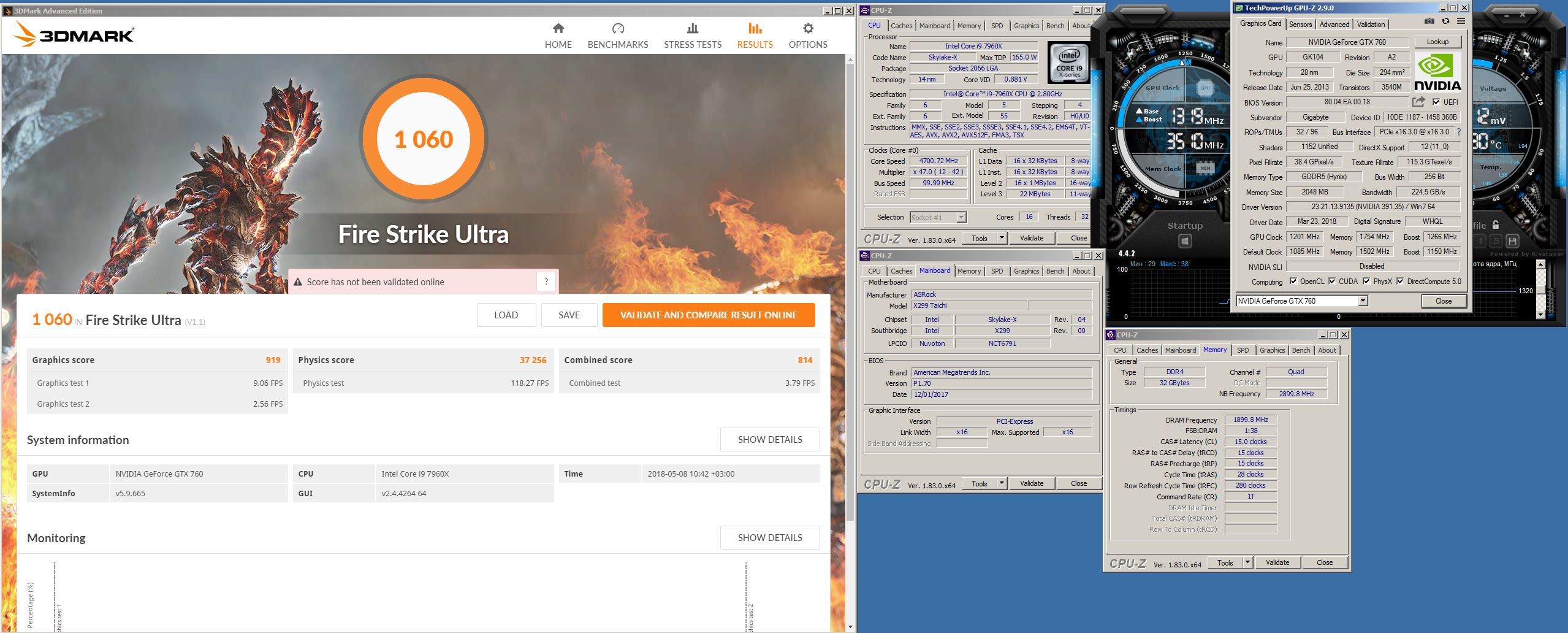This screenshot has width=1568, height=633.
Task: Click the MEM chip icon in Afterburner
Action: click(1205, 168)
